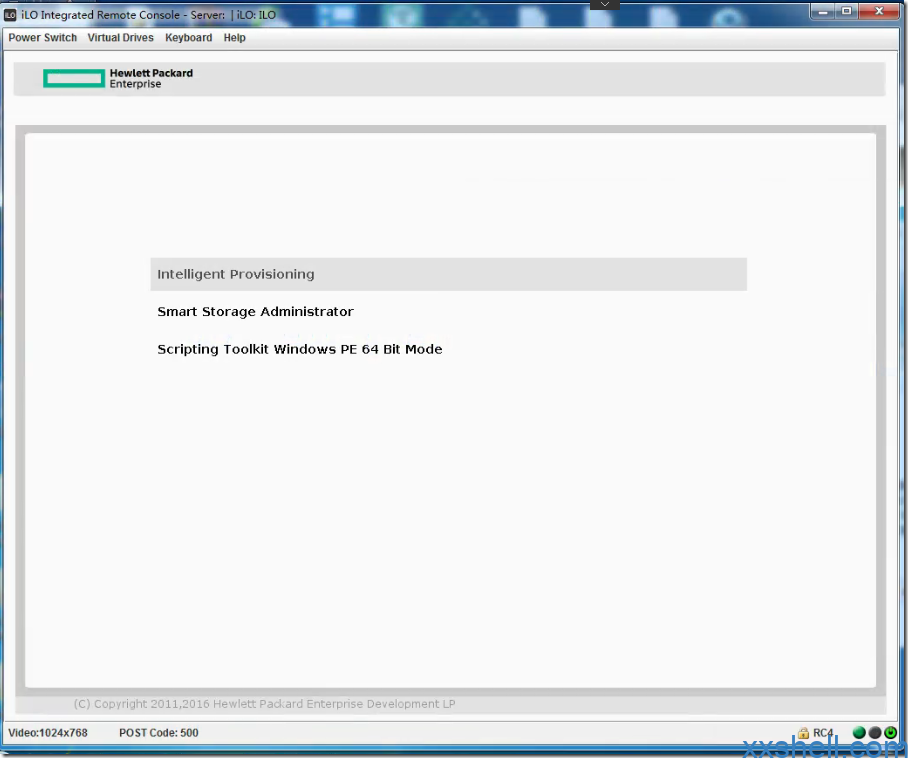
Task: Click the RC4 encryption lock icon
Action: tap(803, 733)
